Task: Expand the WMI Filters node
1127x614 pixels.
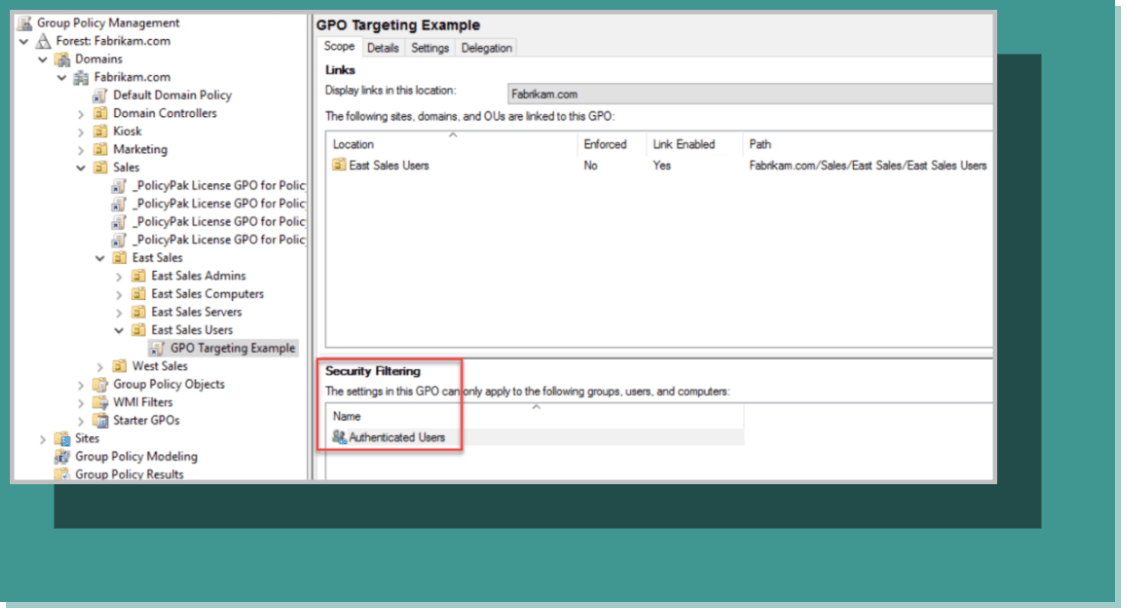Action: click(x=81, y=403)
